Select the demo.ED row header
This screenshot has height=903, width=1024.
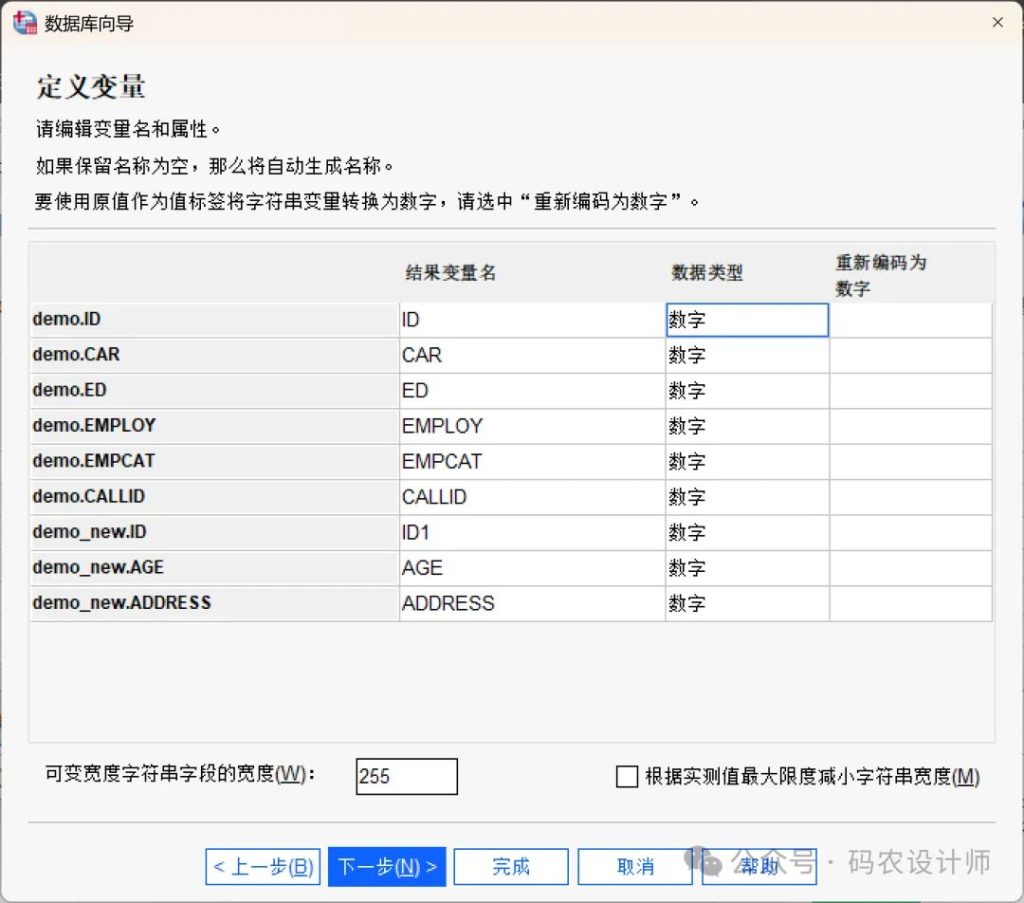214,390
